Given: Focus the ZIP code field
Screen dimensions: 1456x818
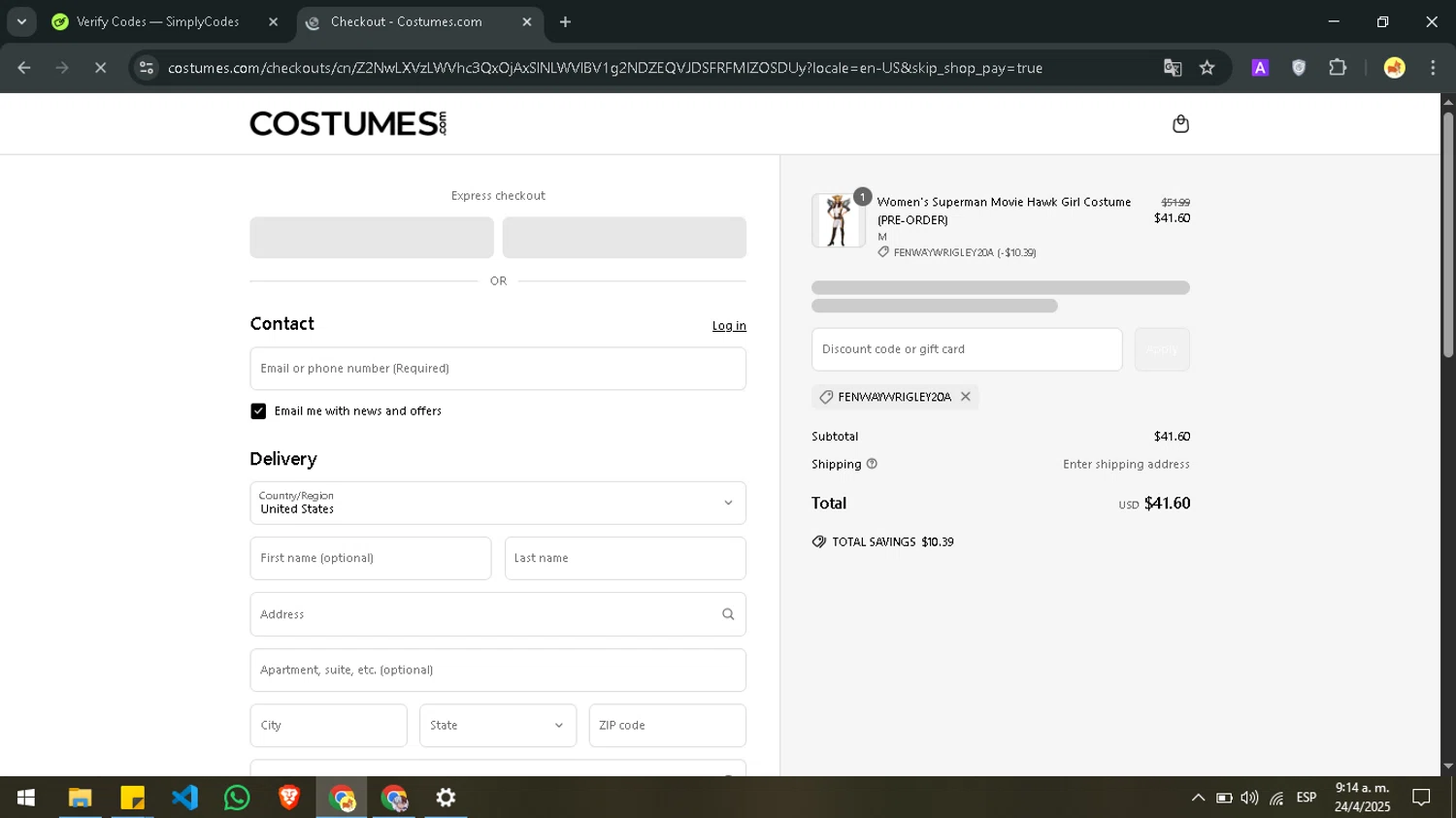Looking at the screenshot, I should 668,726.
